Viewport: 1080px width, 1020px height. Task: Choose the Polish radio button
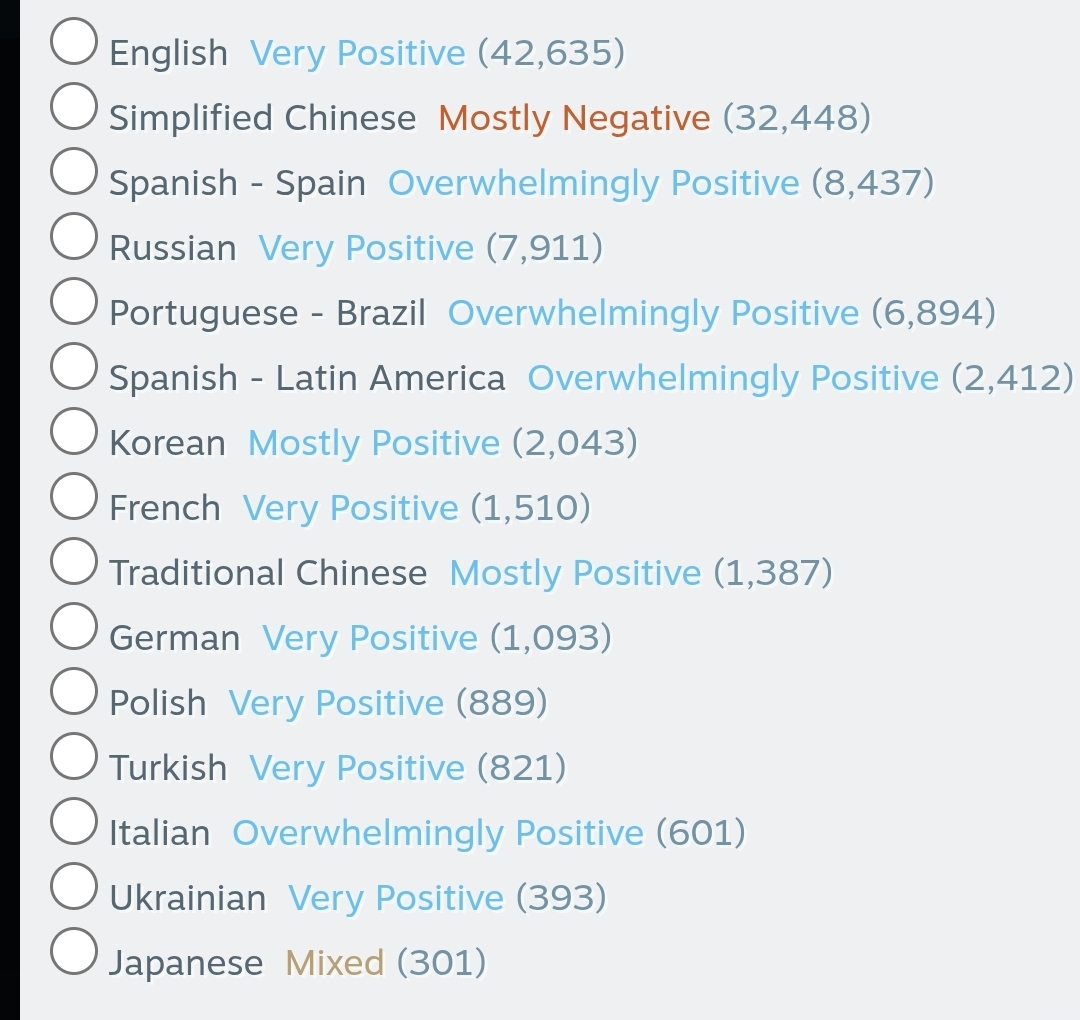point(74,691)
